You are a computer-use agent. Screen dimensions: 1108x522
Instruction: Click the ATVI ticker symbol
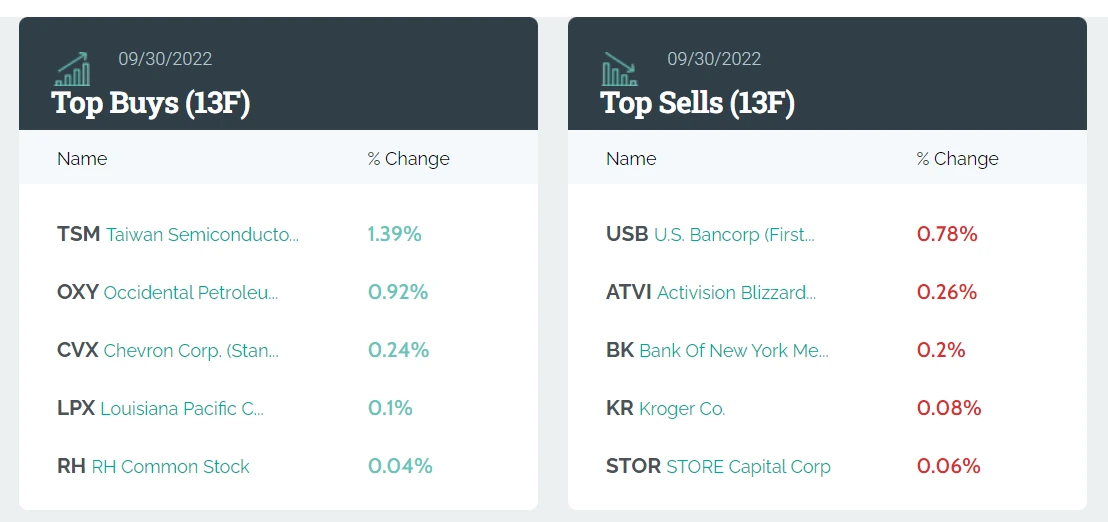pyautogui.click(x=628, y=293)
